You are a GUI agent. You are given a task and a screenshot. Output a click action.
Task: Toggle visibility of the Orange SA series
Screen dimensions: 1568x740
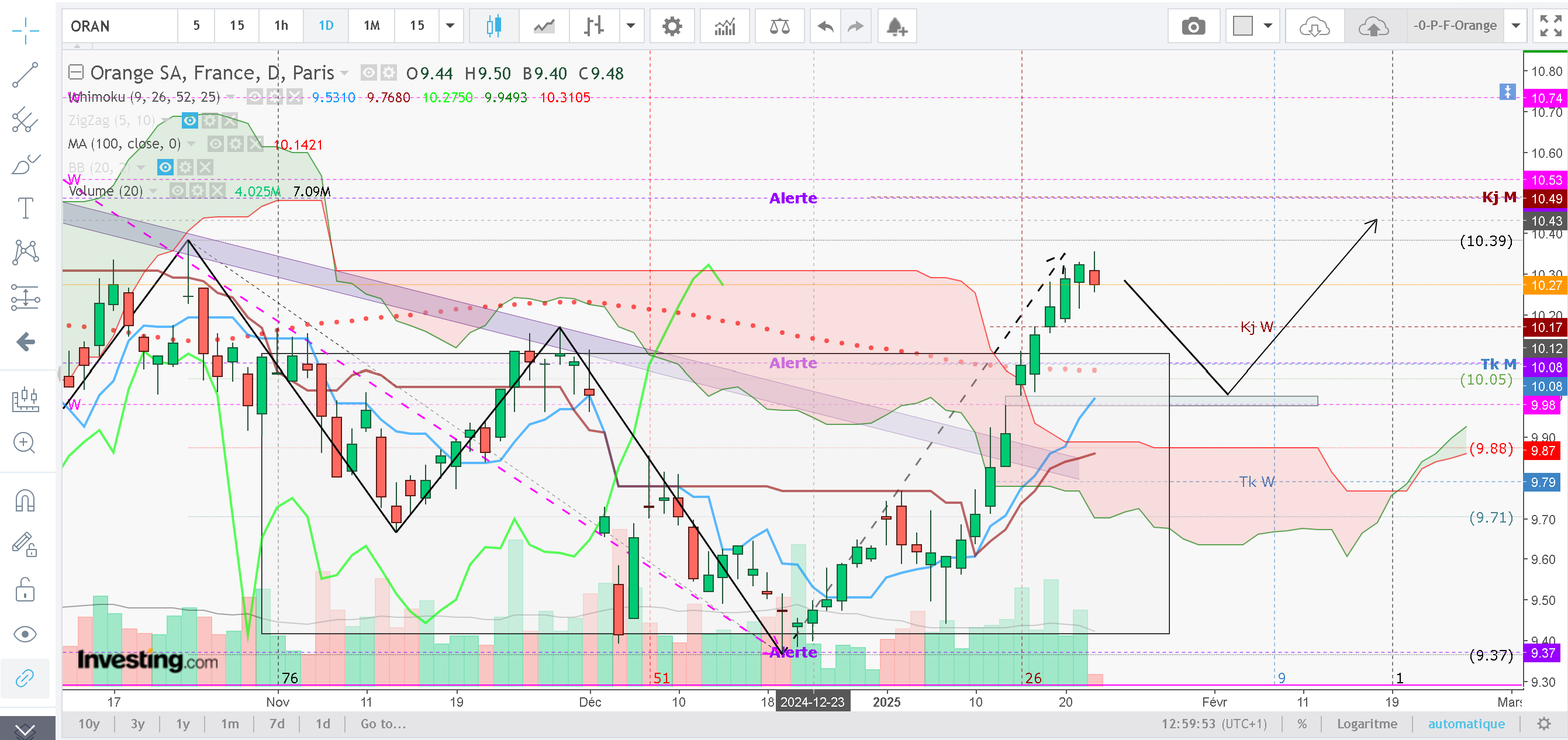click(x=368, y=73)
